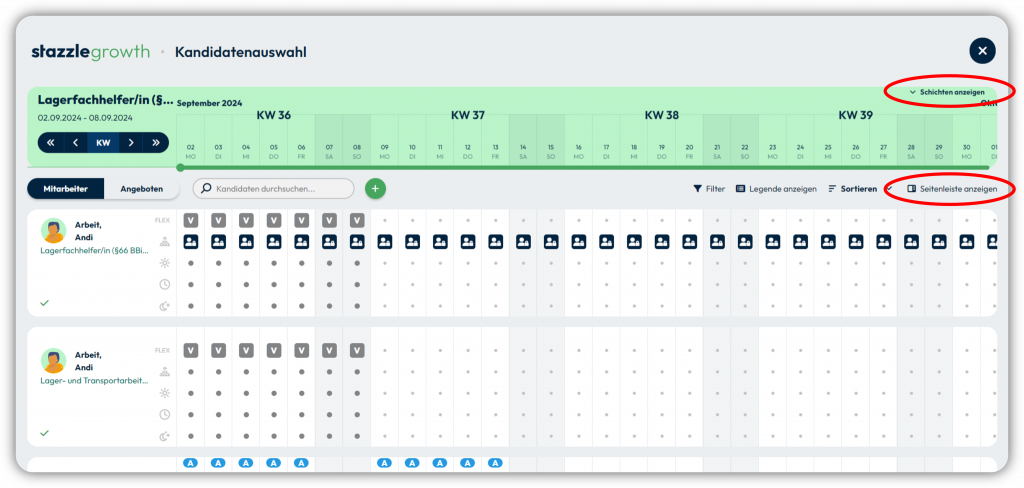Click the V badge on 07 SA in the Lager- und Transportarbeit row
1024x488 pixels.
click(329, 351)
